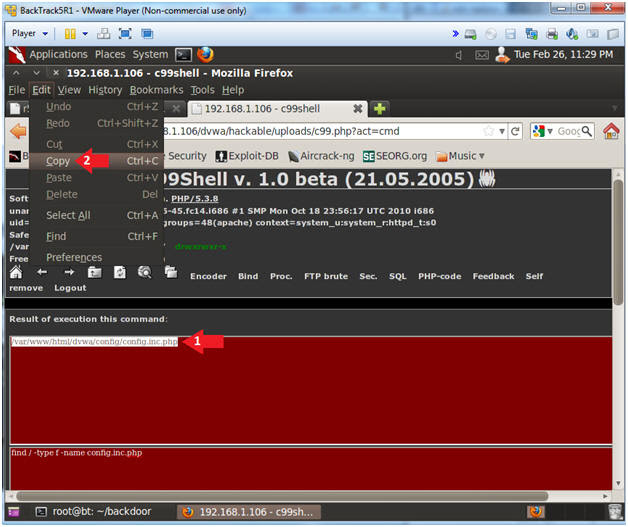Click the c99shell Home icon
The height and width of the screenshot is (527, 628).
[x=16, y=273]
